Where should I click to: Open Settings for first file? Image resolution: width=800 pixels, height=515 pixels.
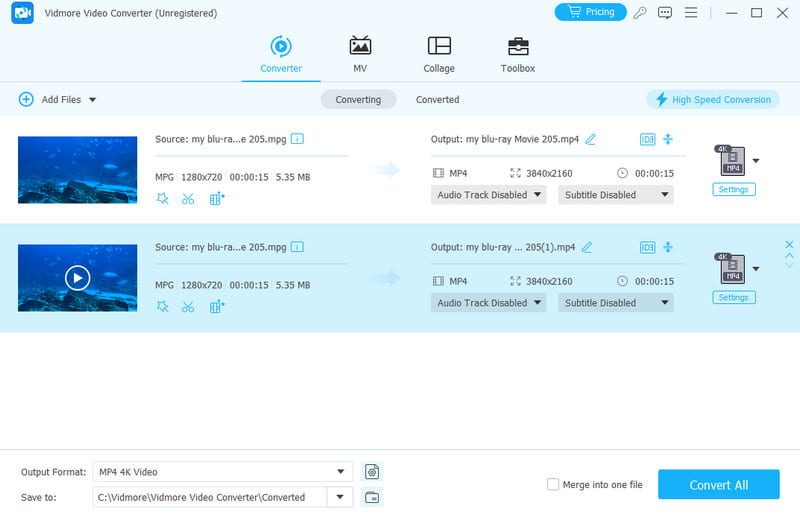tap(734, 189)
